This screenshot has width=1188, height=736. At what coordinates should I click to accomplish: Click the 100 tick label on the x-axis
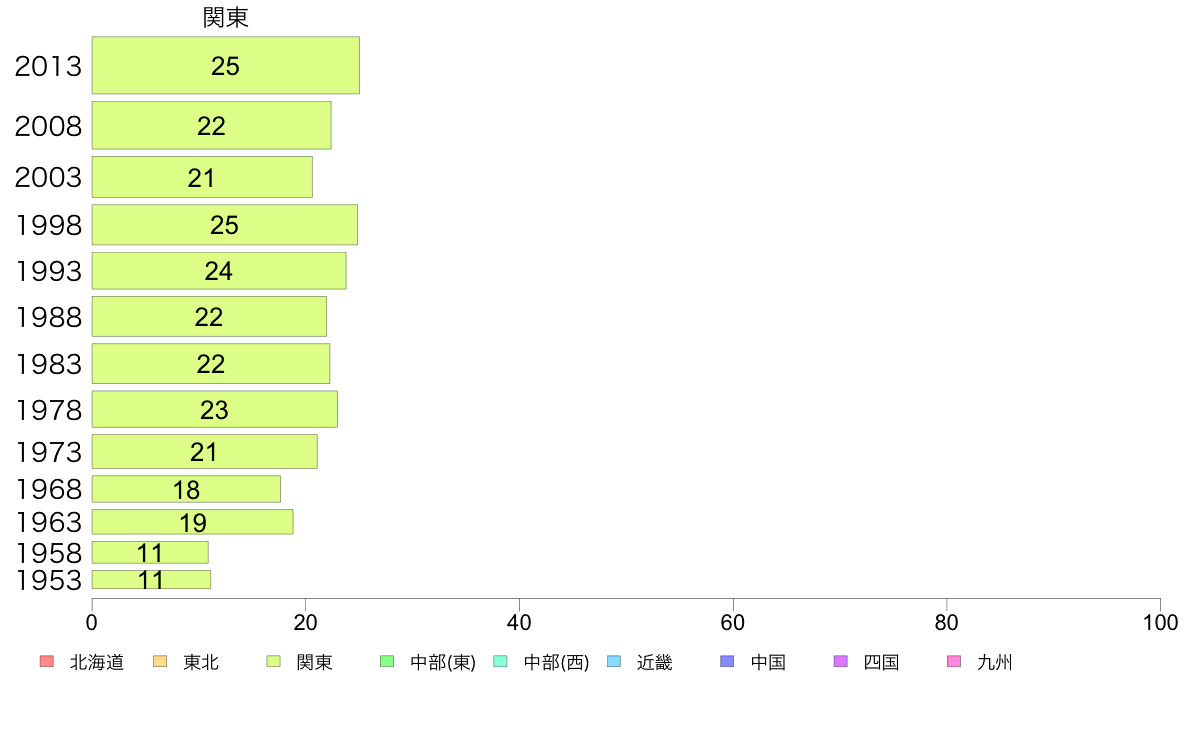point(1160,623)
